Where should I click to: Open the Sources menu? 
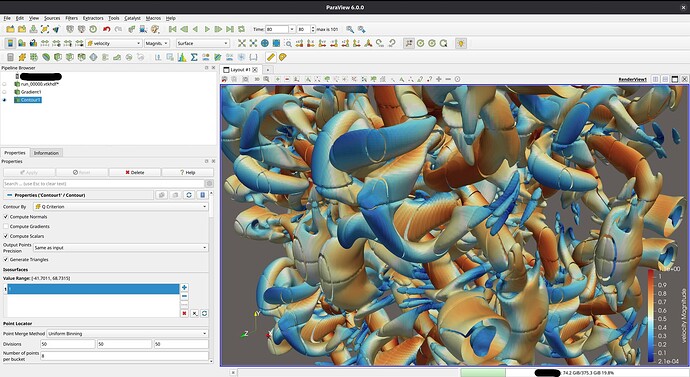[51, 18]
